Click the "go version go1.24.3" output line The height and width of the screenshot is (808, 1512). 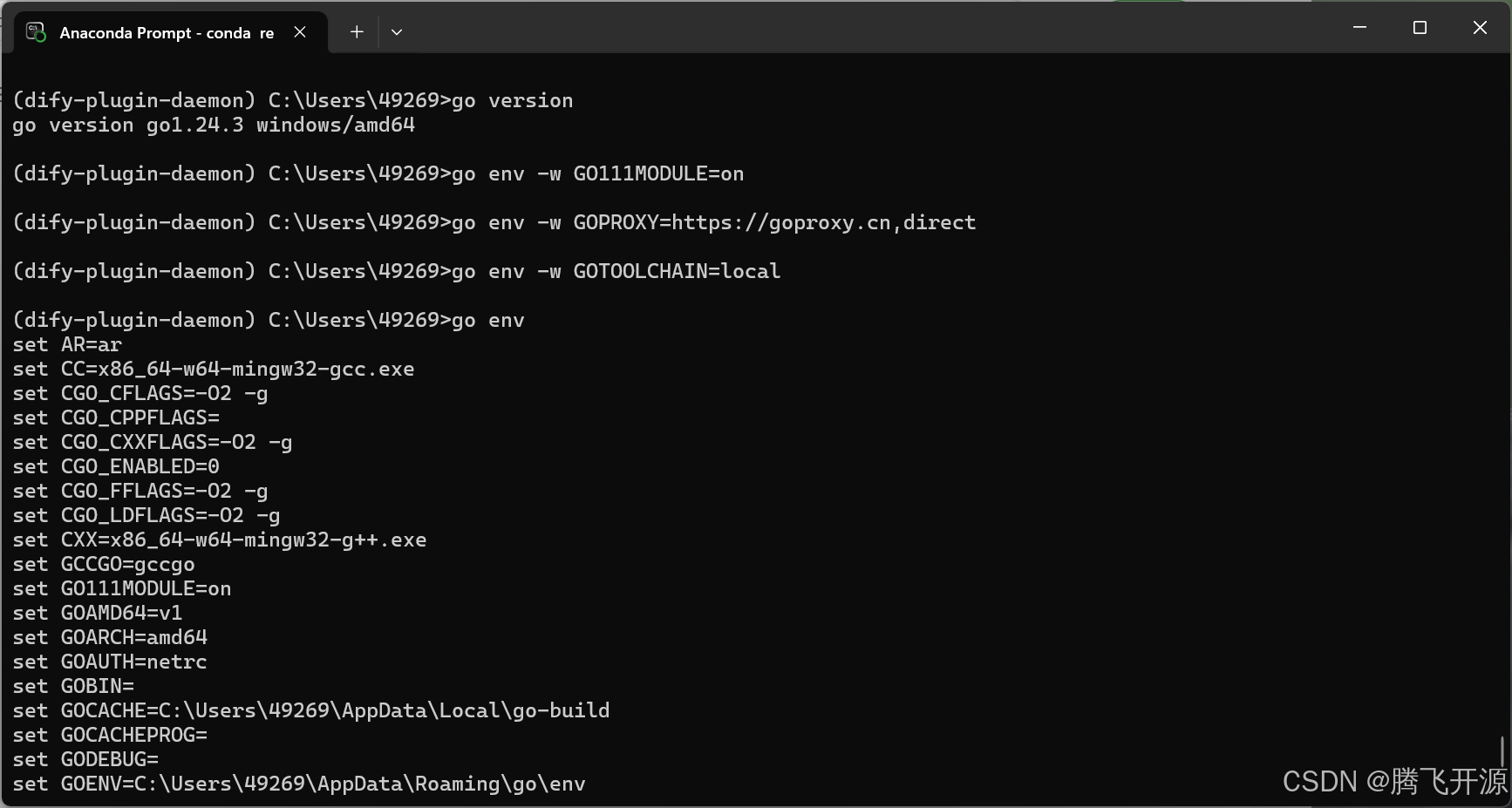[212, 125]
